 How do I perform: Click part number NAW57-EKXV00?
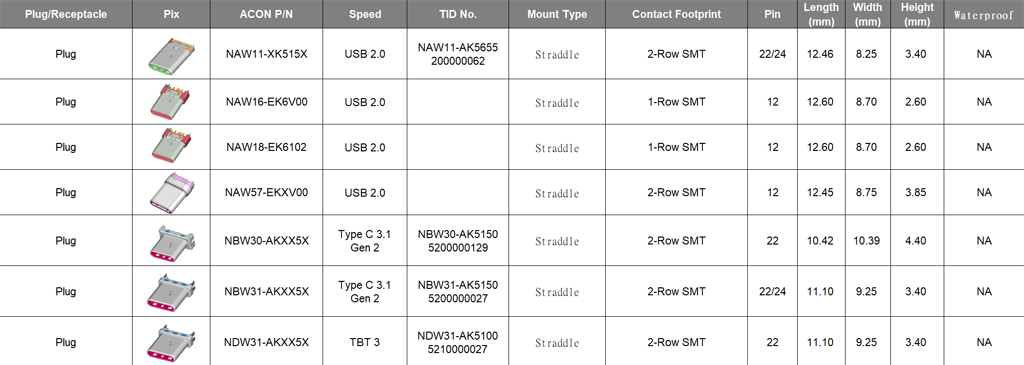(x=266, y=193)
